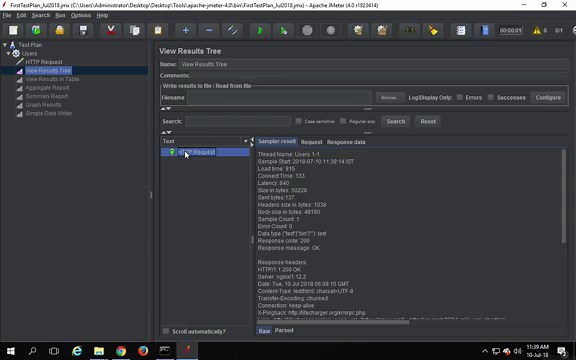Paste element with clipboard icon
Screen dimensions: 576x360
[158, 30]
